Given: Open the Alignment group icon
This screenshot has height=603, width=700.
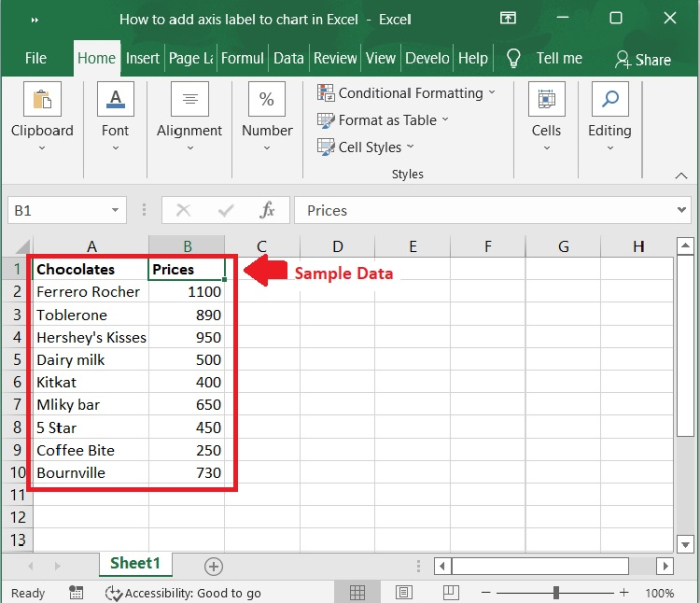Looking at the screenshot, I should point(190,99).
